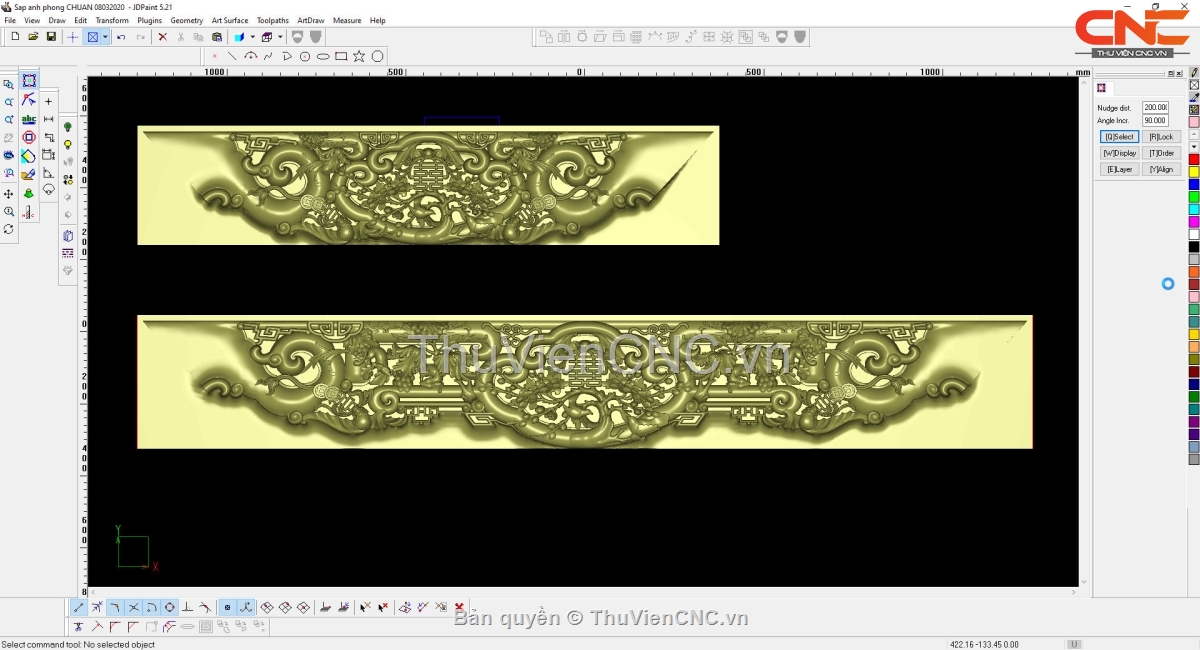Open the Toolpaths menu
The height and width of the screenshot is (650, 1200).
272,20
